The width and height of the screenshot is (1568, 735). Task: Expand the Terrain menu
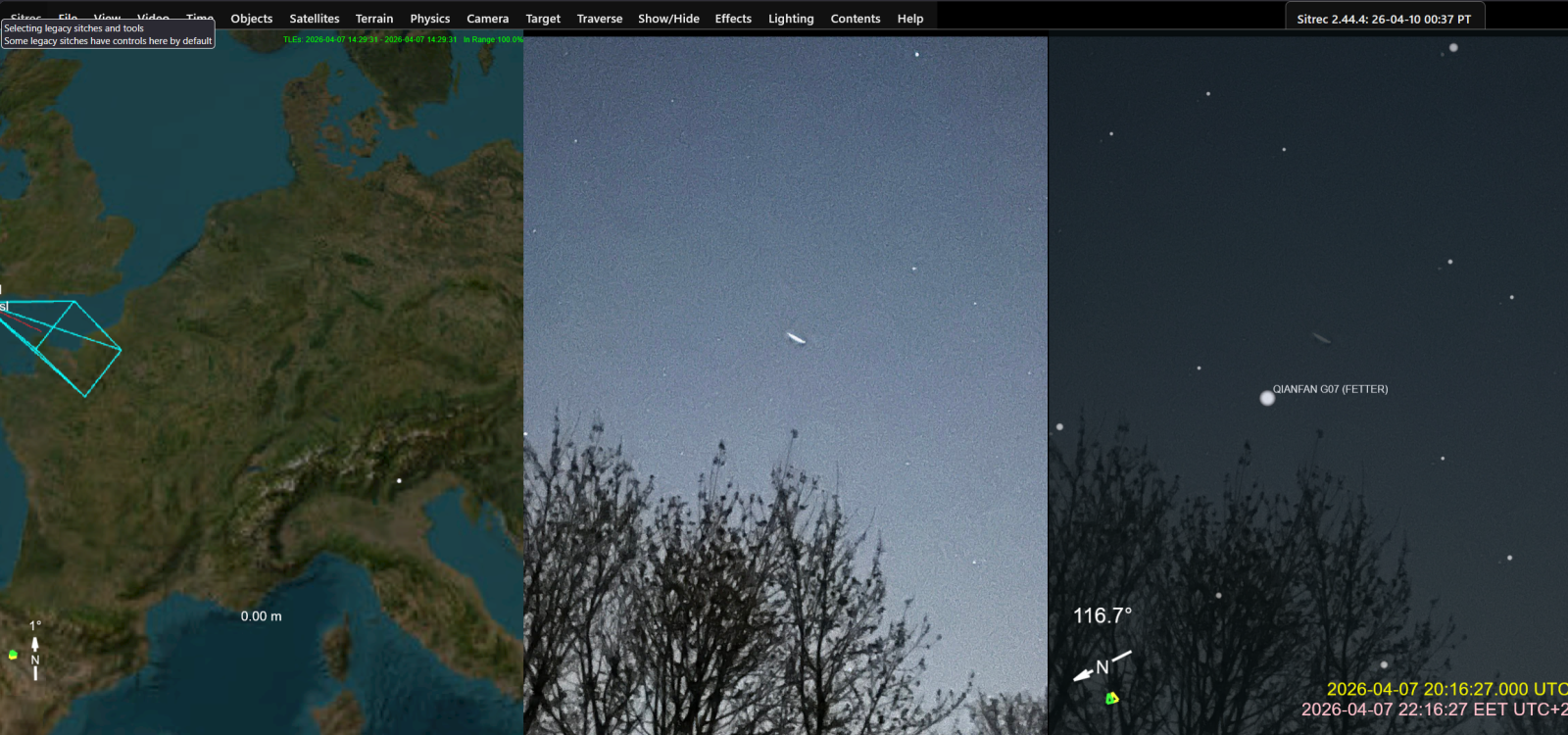[373, 19]
